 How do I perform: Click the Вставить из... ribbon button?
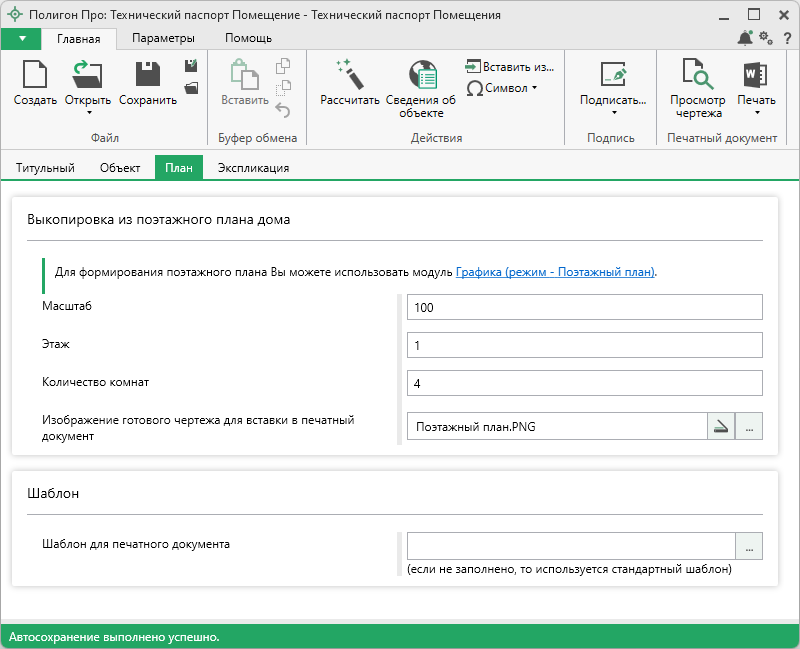[x=509, y=67]
